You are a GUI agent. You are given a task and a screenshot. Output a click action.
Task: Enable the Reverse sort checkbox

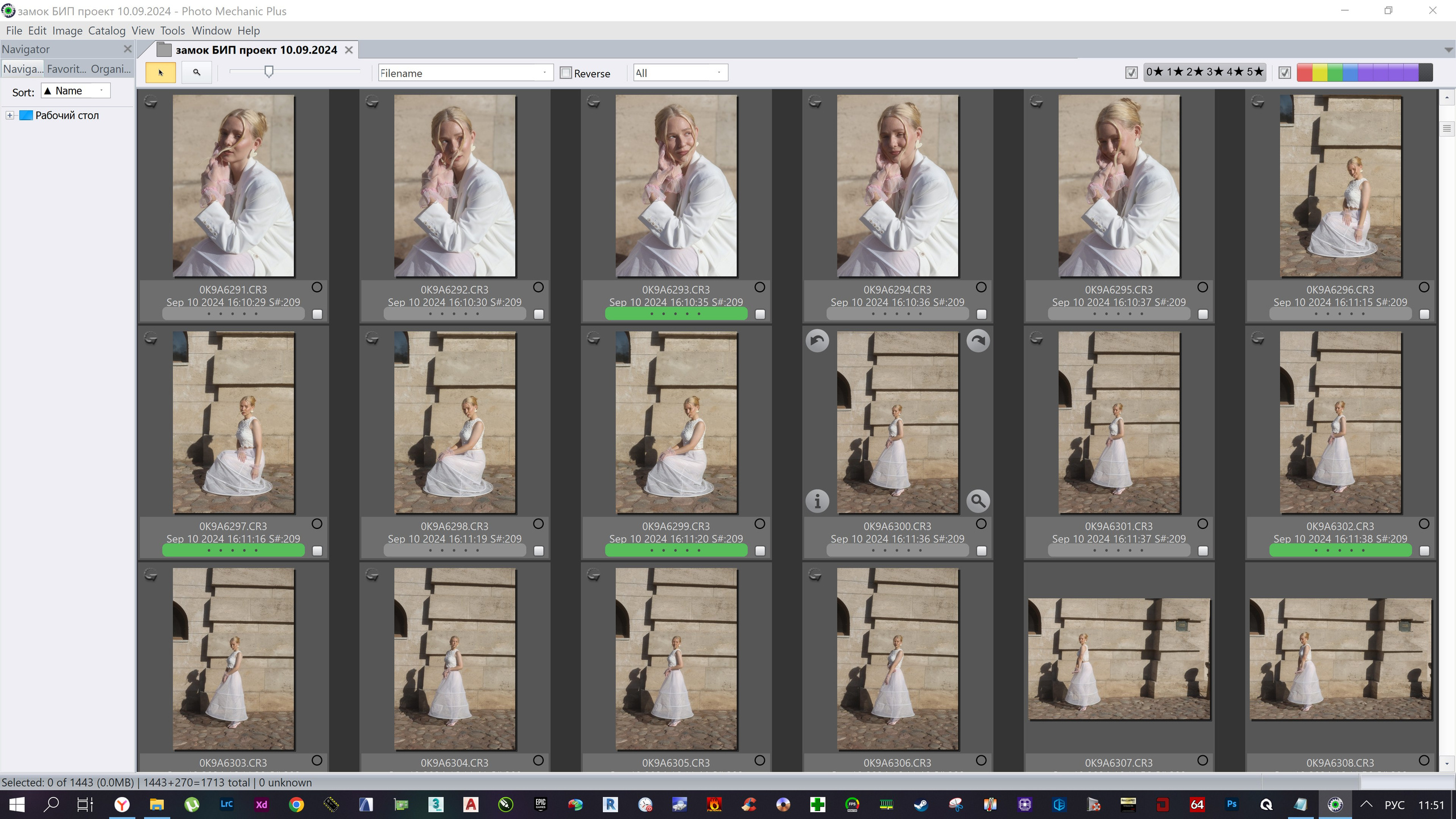[566, 73]
